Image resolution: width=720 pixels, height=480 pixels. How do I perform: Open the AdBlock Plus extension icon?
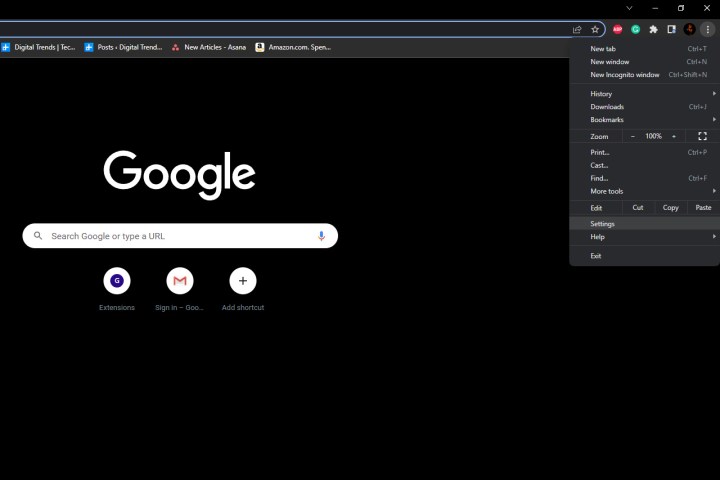click(x=618, y=29)
